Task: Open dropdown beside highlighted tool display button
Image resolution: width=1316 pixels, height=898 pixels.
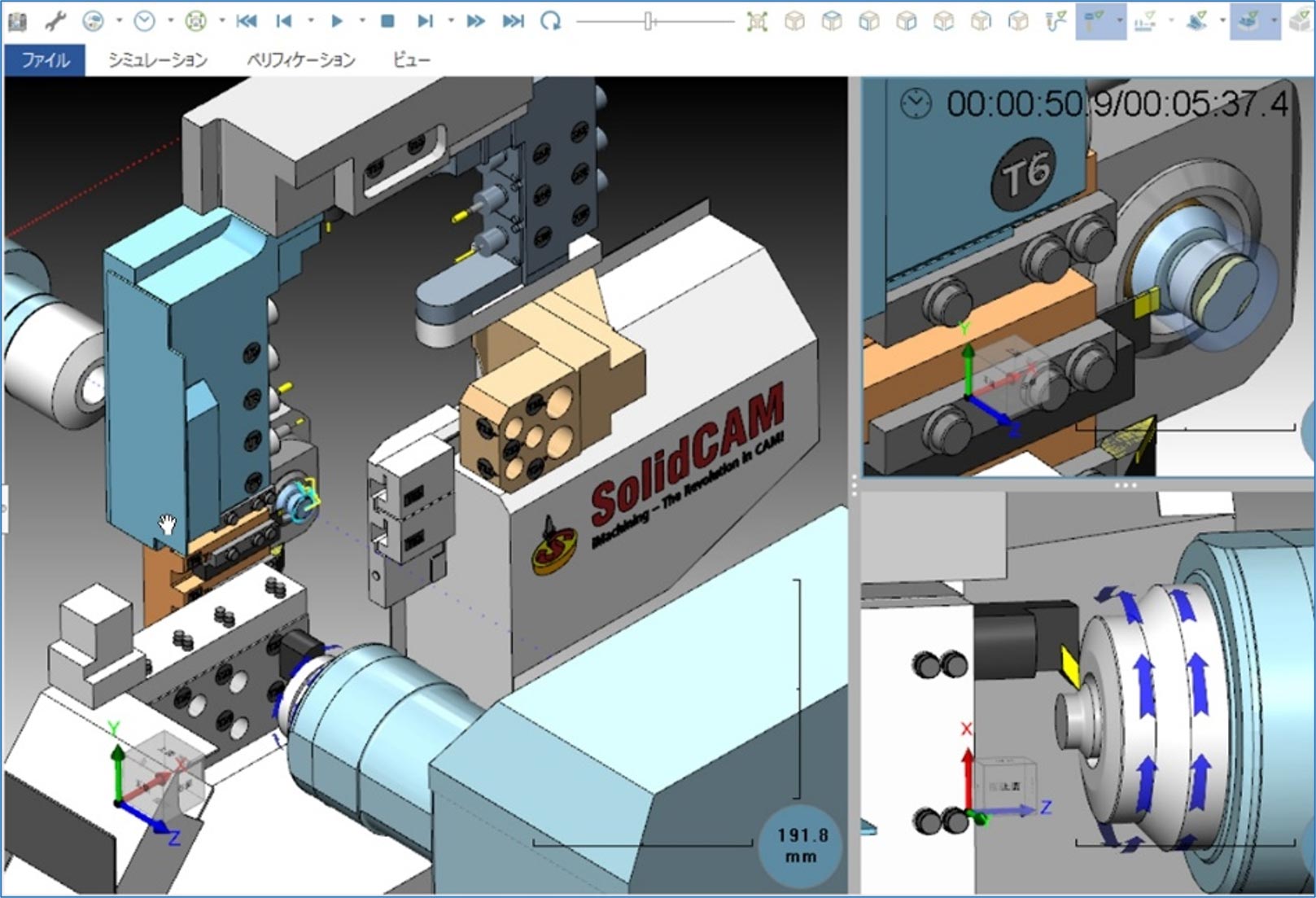Action: tap(1120, 21)
